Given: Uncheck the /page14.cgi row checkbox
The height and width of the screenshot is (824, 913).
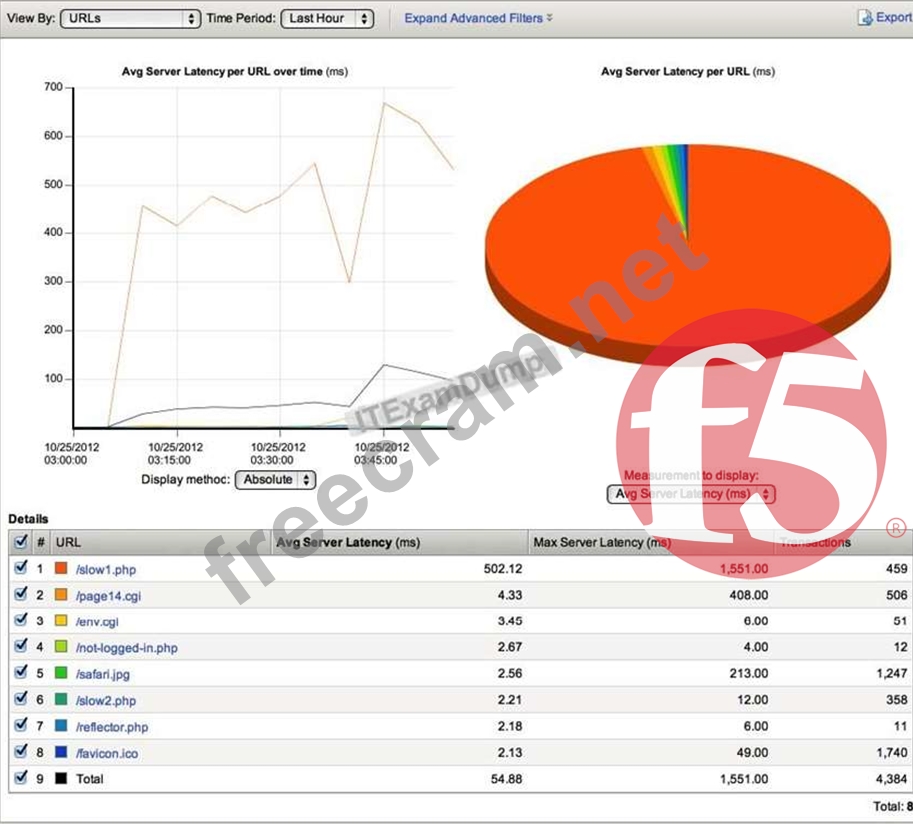Looking at the screenshot, I should pyautogui.click(x=20, y=594).
